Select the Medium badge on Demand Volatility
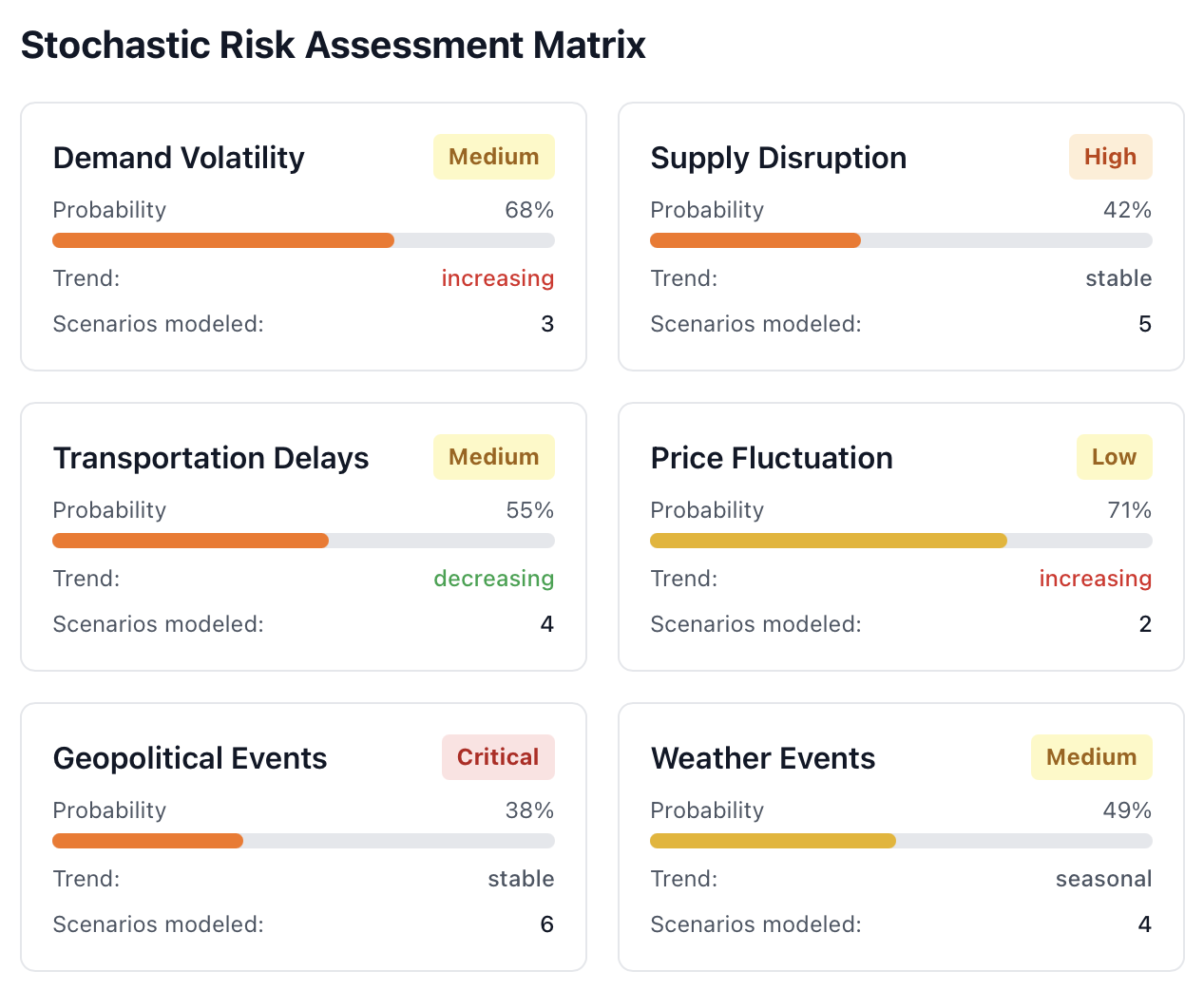 coord(493,157)
